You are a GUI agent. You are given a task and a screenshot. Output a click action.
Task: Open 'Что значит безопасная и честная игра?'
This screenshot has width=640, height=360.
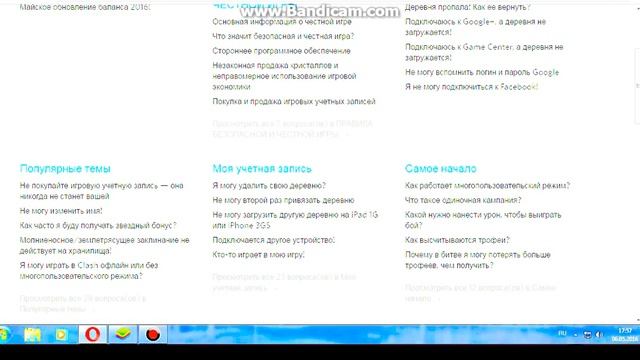point(283,36)
